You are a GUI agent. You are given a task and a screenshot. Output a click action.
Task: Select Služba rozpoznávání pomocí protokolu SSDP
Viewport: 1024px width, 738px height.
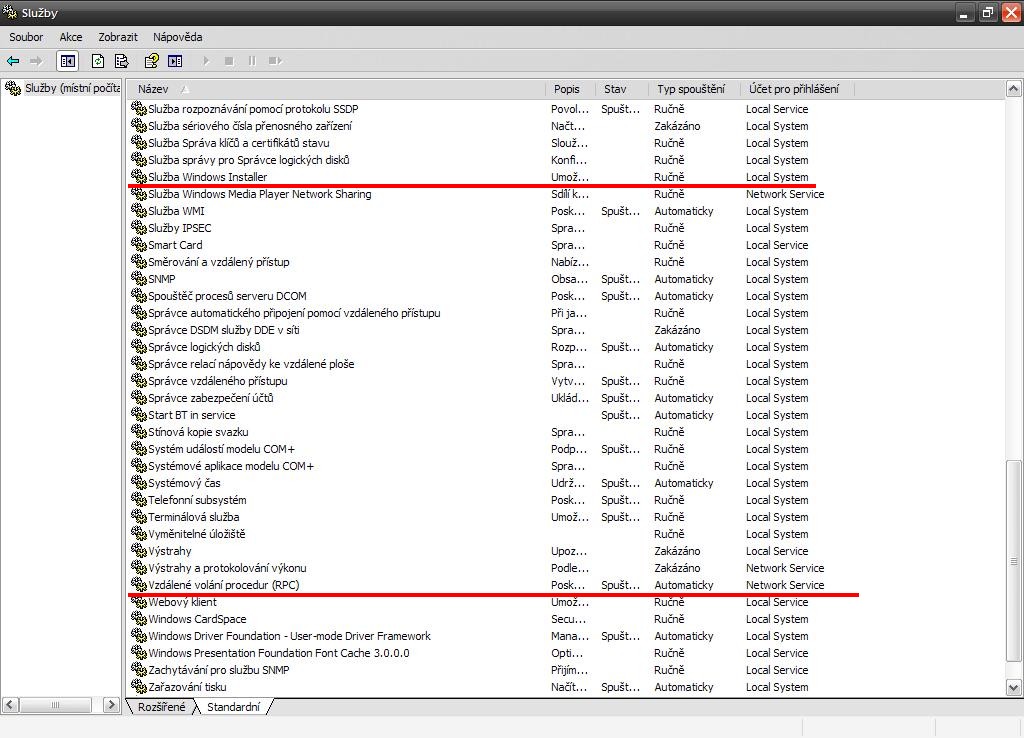(x=253, y=109)
